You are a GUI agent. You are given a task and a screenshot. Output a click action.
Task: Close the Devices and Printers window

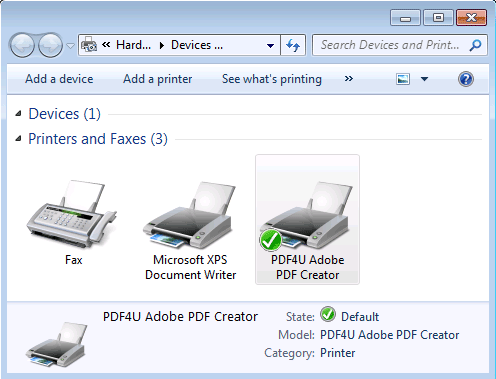click(x=471, y=18)
